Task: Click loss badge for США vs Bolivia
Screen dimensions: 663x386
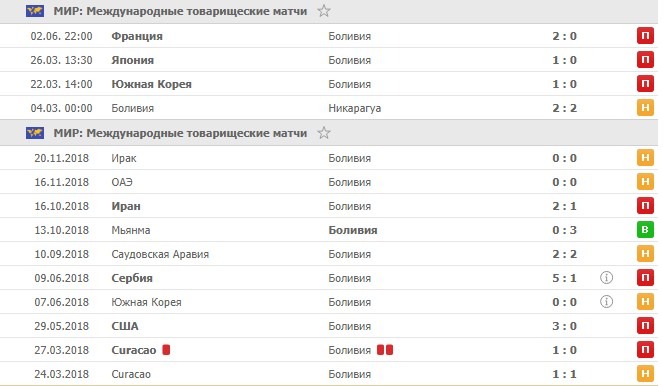Action: pyautogui.click(x=645, y=326)
